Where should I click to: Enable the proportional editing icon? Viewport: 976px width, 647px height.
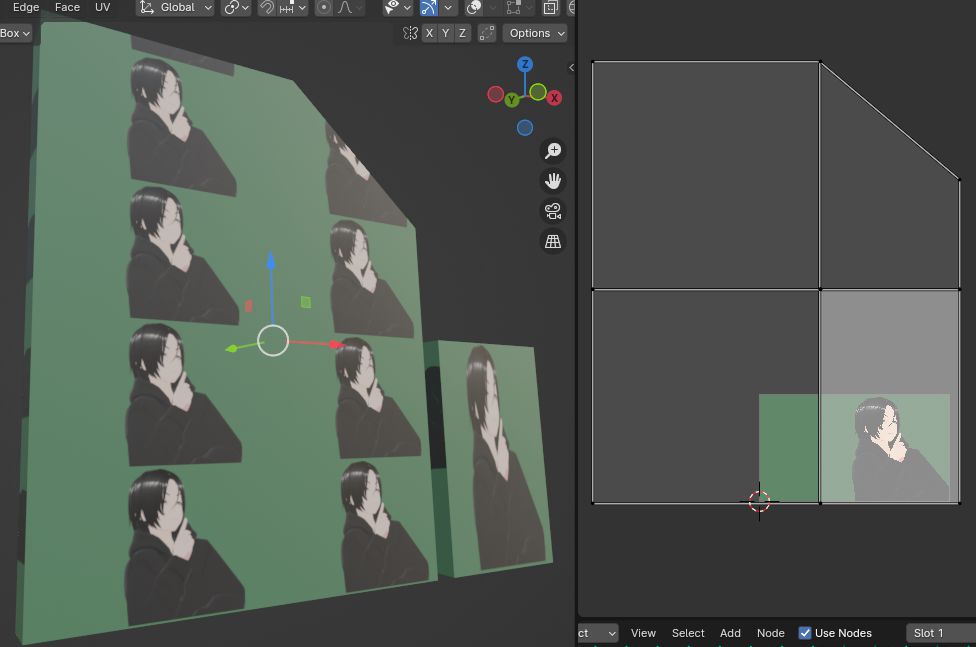click(x=324, y=7)
